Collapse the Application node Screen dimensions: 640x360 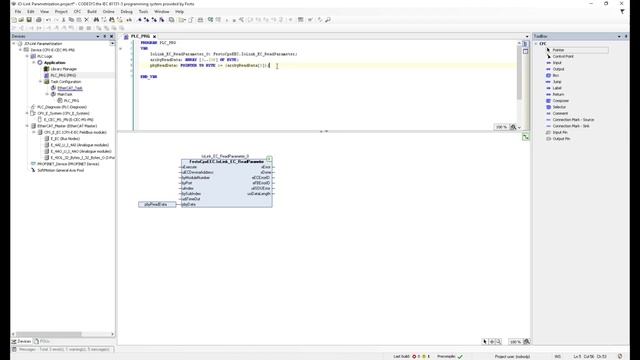pyautogui.click(x=34, y=62)
